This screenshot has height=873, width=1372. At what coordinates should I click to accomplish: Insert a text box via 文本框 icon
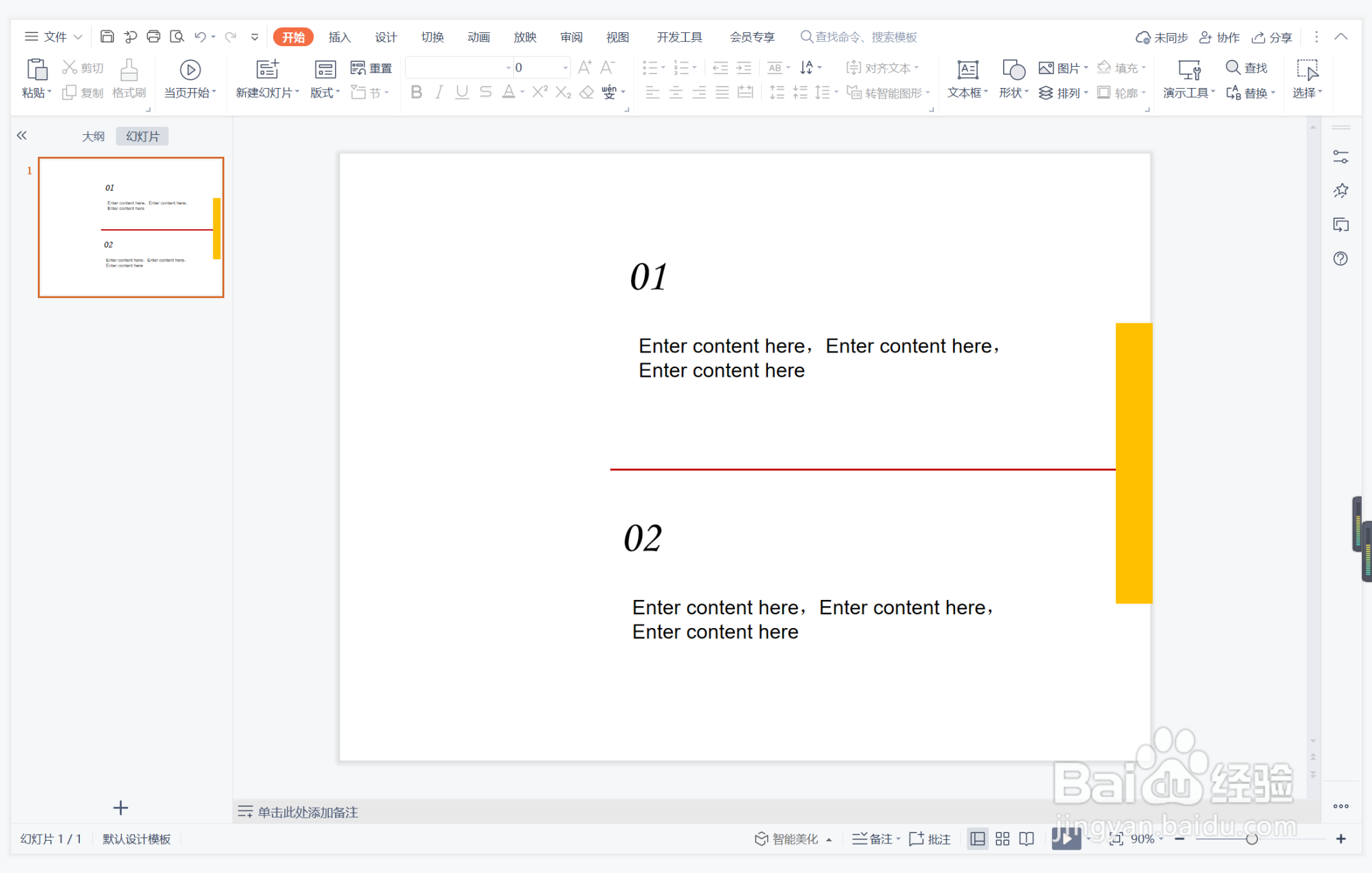pos(967,70)
